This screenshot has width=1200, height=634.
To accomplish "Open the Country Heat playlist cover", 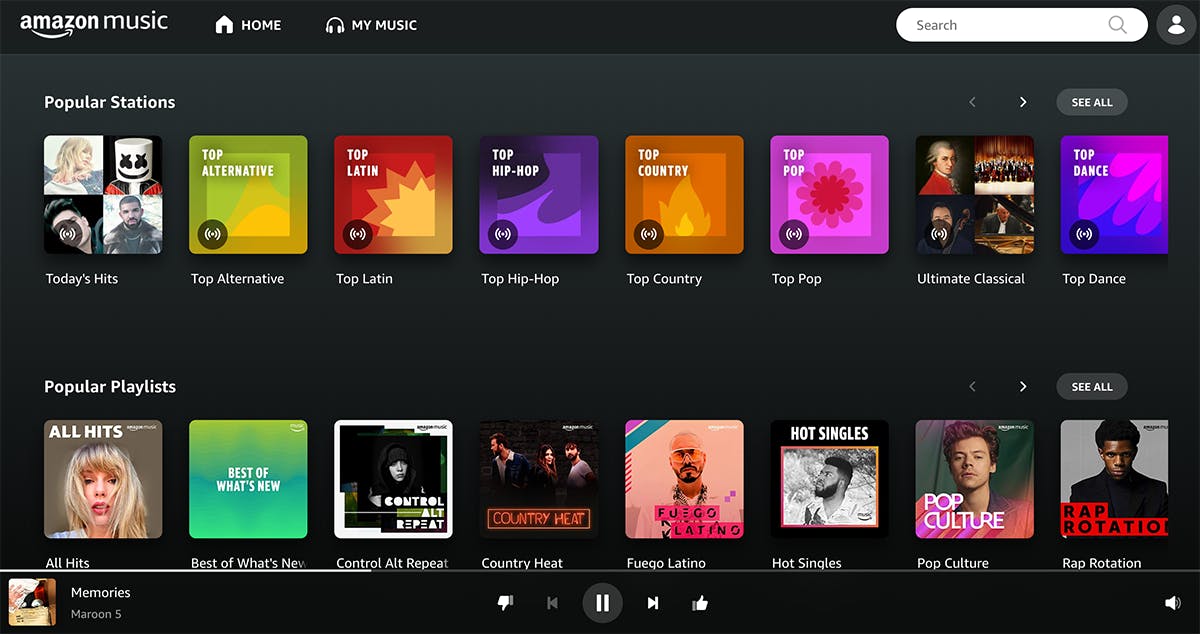I will pyautogui.click(x=538, y=479).
